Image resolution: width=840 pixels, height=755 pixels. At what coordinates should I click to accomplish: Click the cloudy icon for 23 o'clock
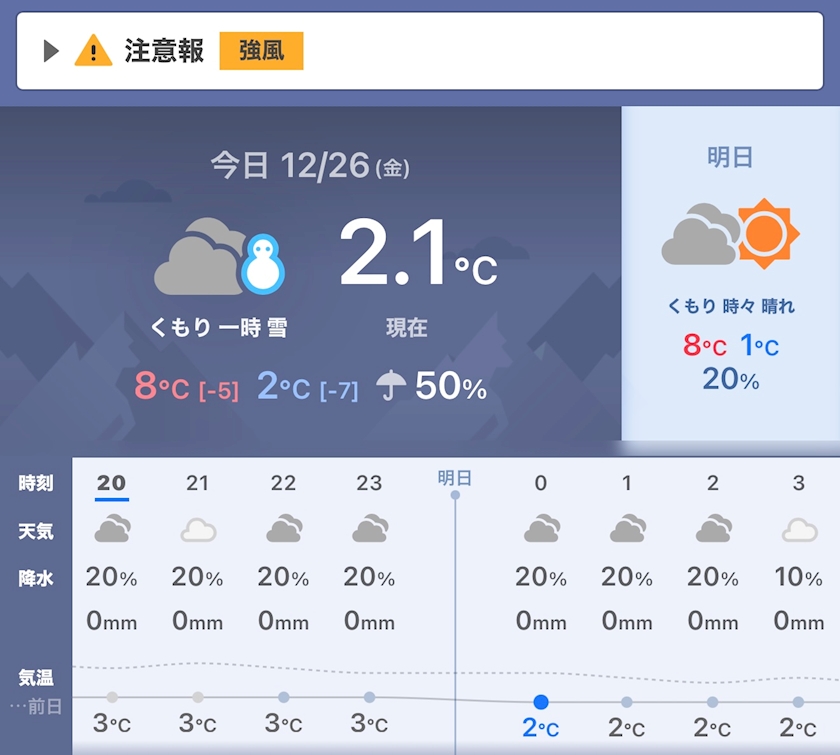click(x=370, y=529)
